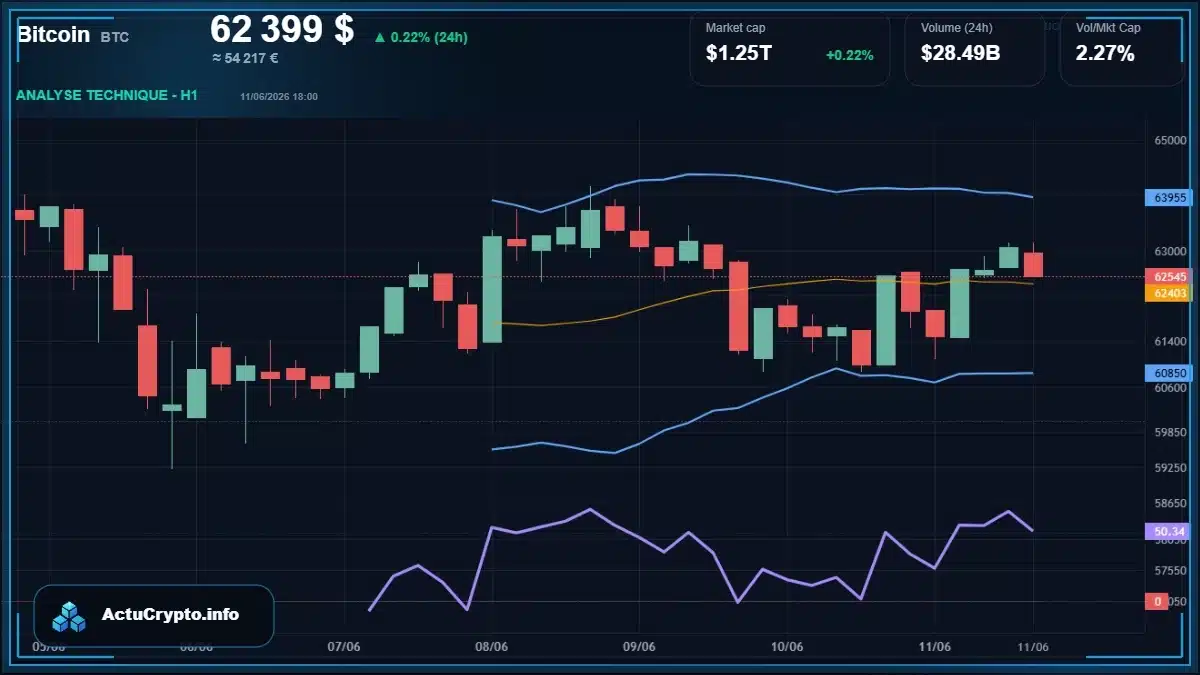Image resolution: width=1200 pixels, height=675 pixels.
Task: Click the 59850 price axis label
Action: click(x=1170, y=433)
